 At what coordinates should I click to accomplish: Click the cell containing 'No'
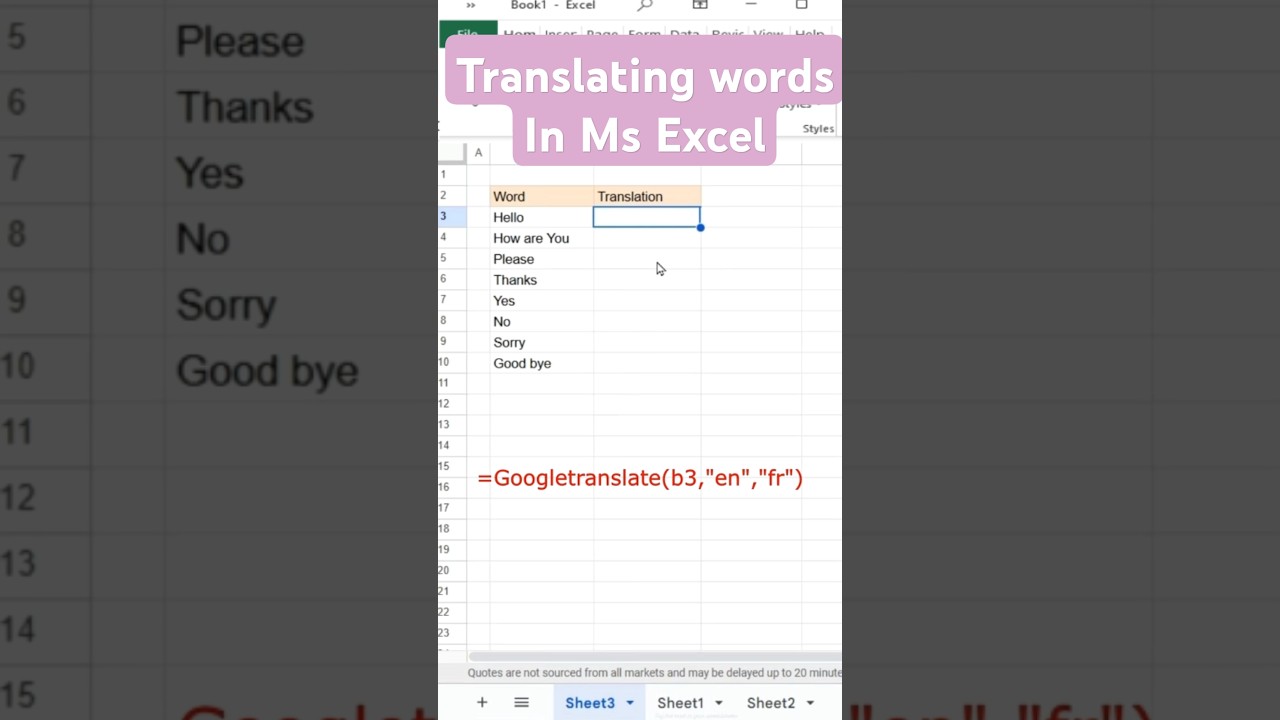(x=541, y=322)
